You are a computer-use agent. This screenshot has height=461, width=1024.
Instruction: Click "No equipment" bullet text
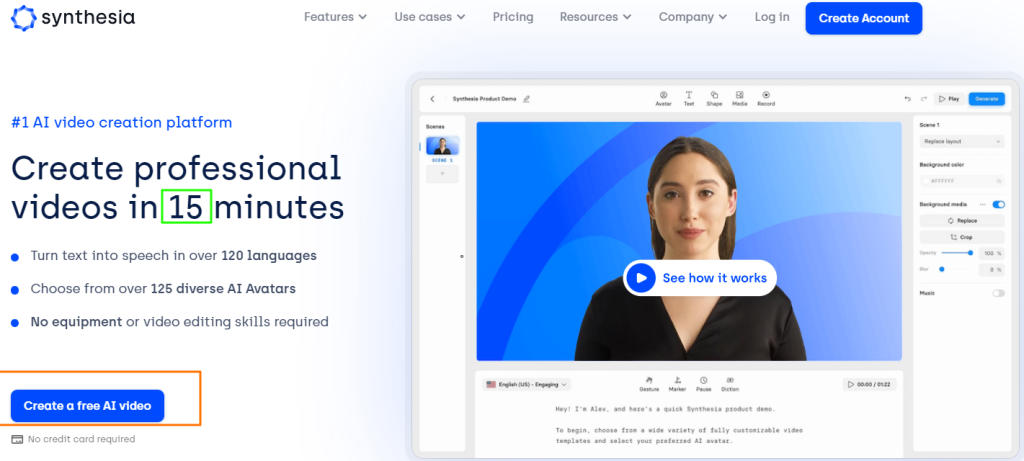tap(76, 322)
